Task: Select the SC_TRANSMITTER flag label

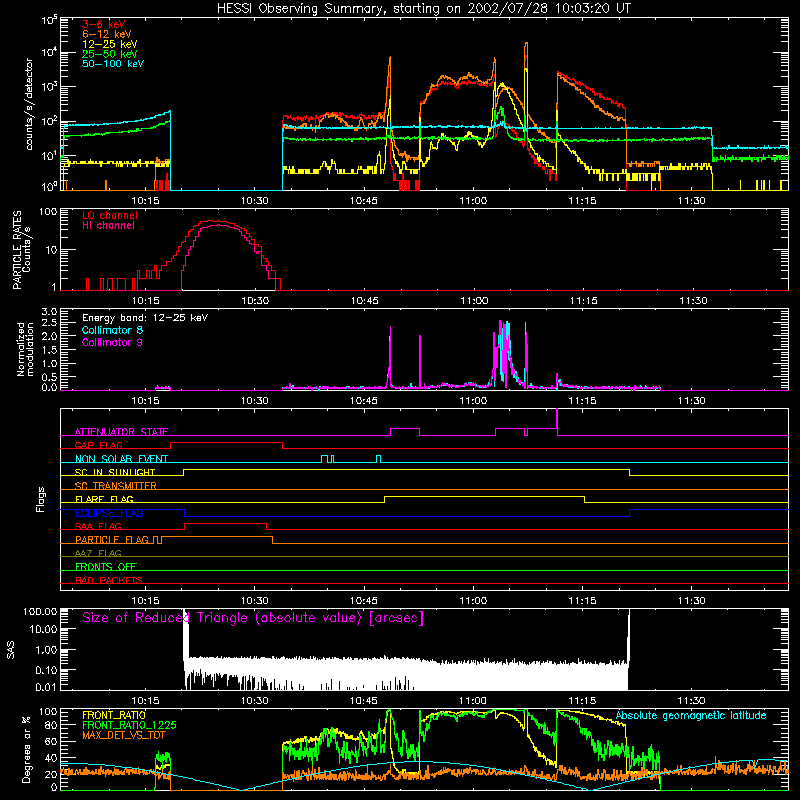Action: (x=115, y=485)
